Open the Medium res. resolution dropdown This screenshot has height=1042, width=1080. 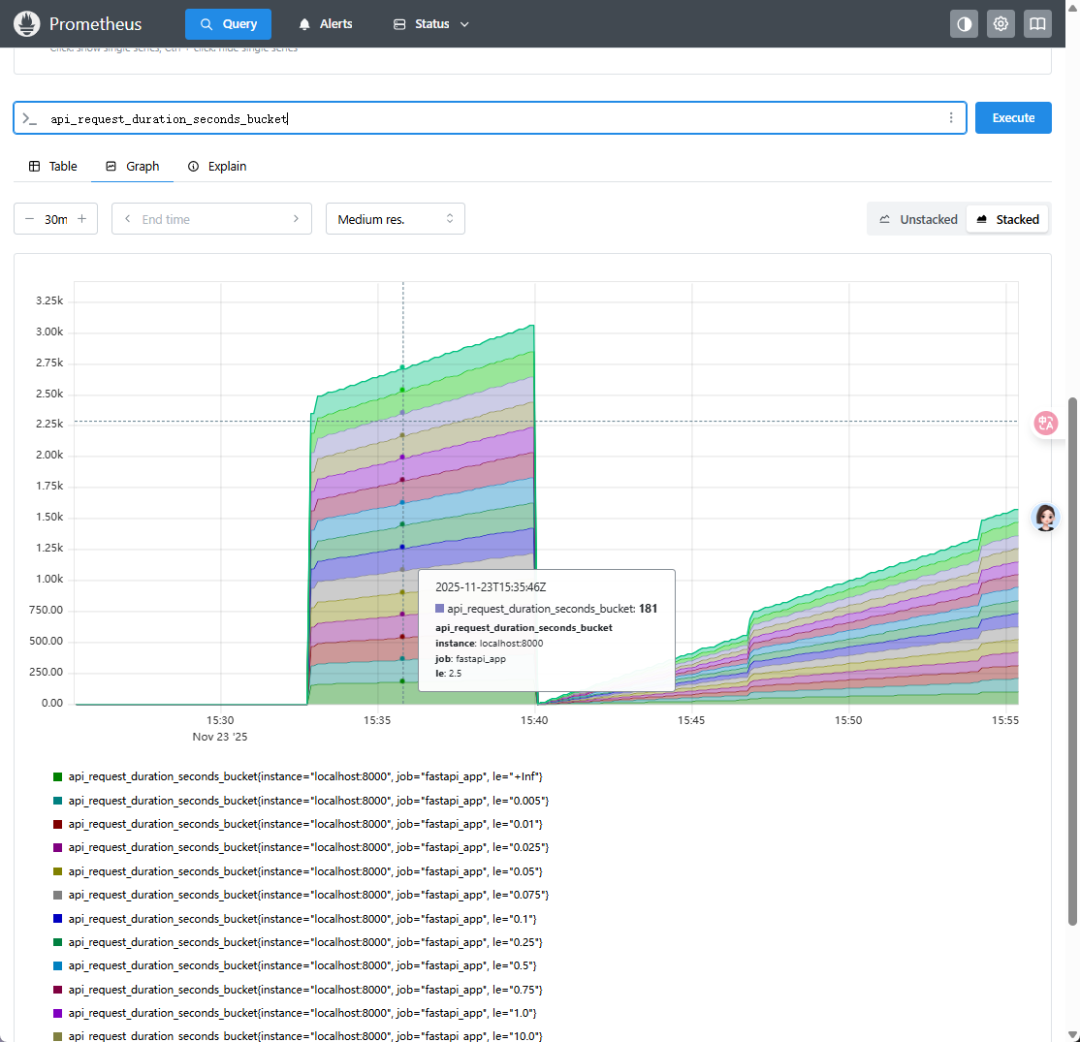click(395, 219)
